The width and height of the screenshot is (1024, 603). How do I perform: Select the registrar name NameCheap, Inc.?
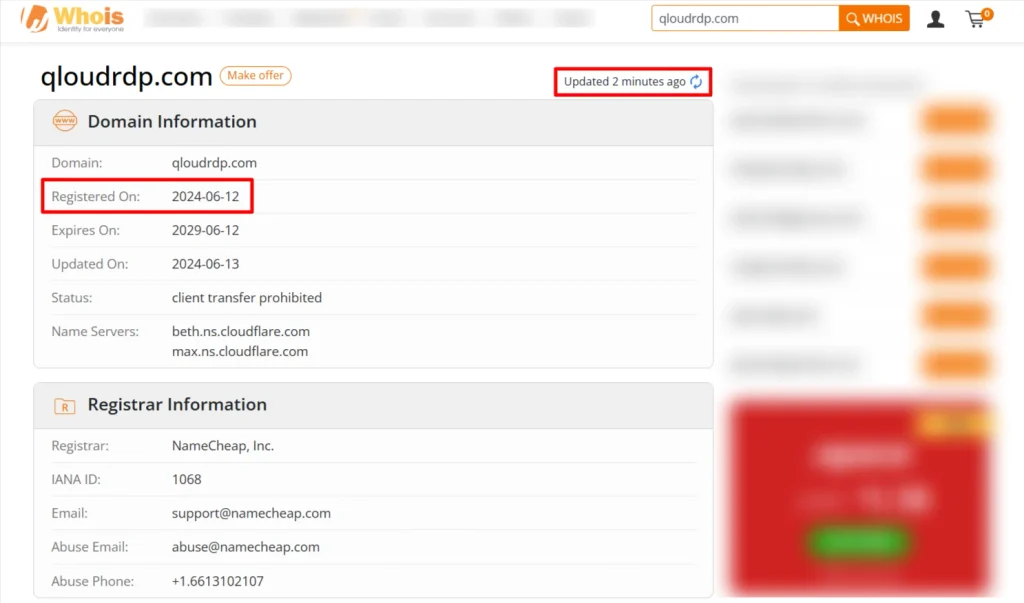(x=223, y=446)
